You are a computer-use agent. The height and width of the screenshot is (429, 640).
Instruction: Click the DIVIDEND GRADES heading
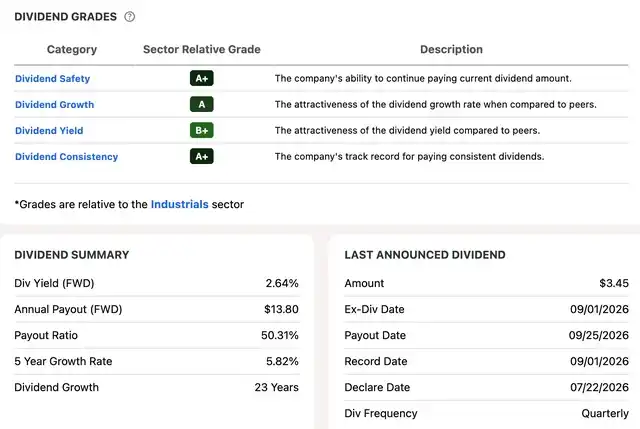pos(66,17)
